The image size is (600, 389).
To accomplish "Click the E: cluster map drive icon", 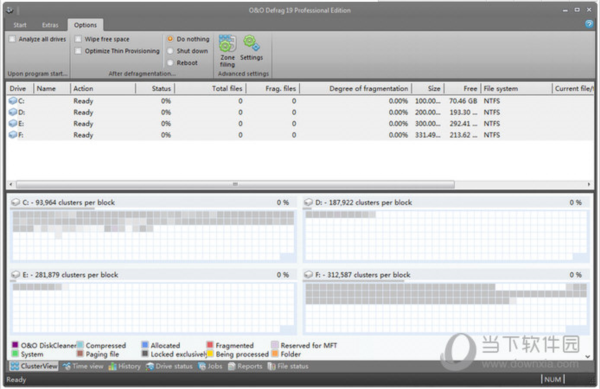I will click(15, 275).
